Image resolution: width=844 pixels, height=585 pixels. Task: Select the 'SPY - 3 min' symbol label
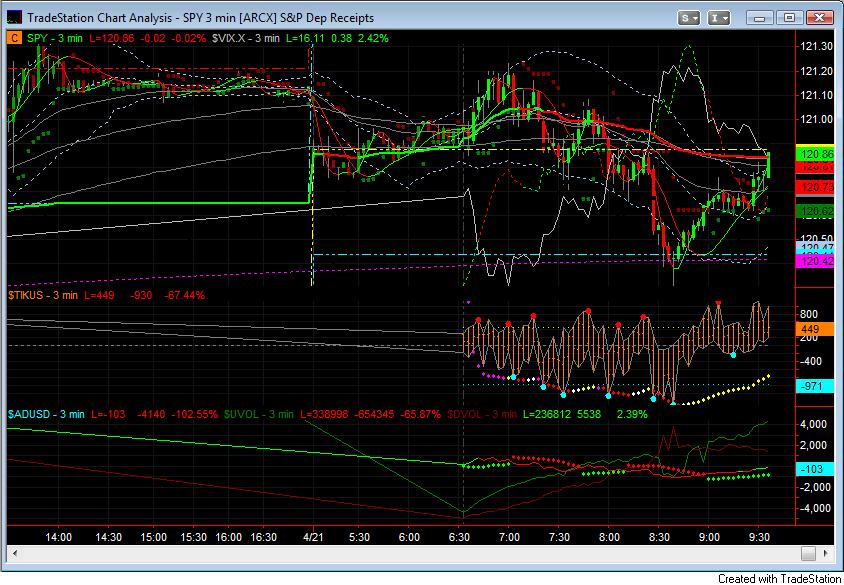[55, 38]
